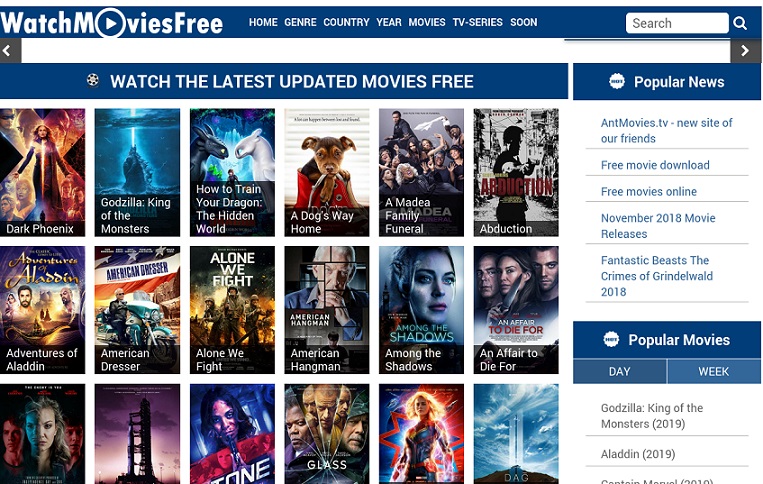Click the search magnifier icon

(x=740, y=23)
